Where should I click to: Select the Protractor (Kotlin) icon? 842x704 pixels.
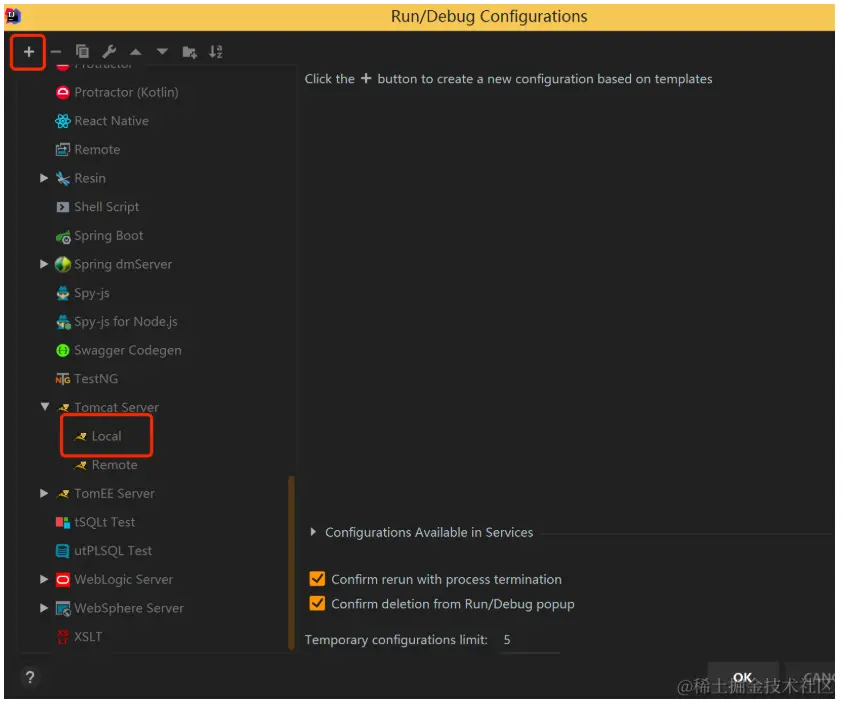tap(63, 92)
